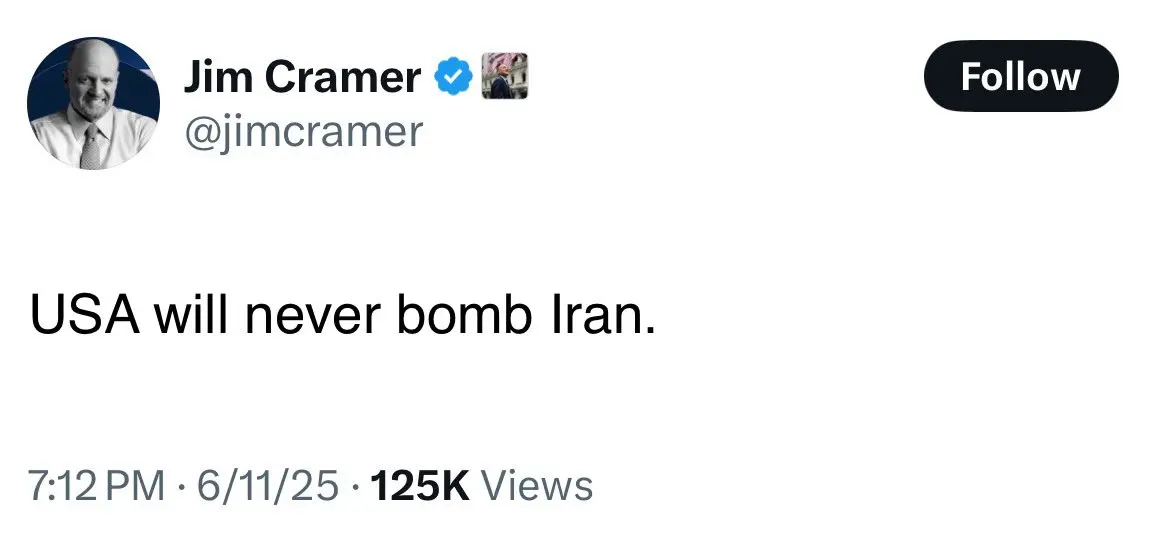Follow the Jim Cramer account
Screen dimensions: 1170x539
tap(1021, 76)
